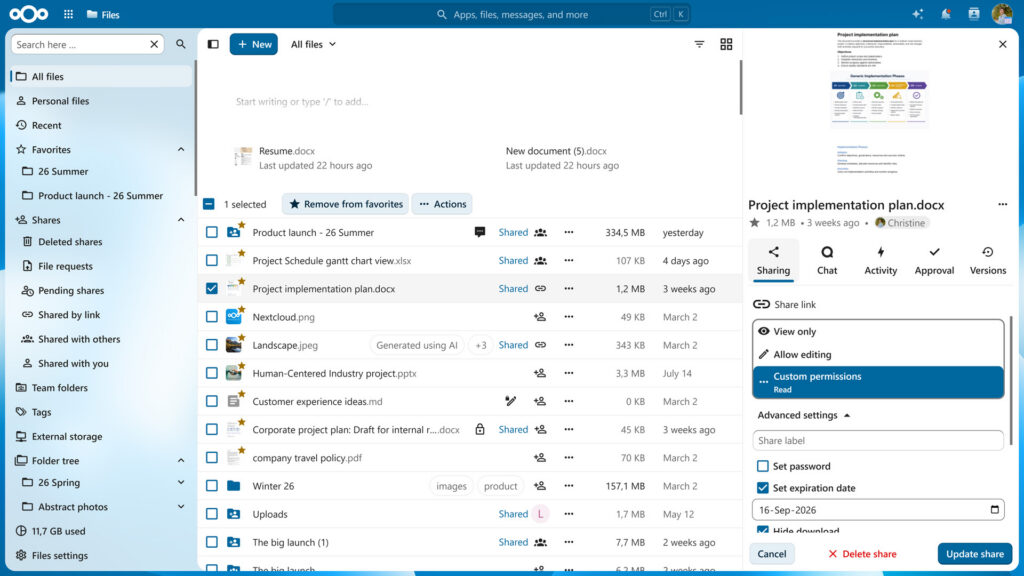Open the share link icon for Landscape.jpeg
The width and height of the screenshot is (1024, 576).
tap(541, 345)
